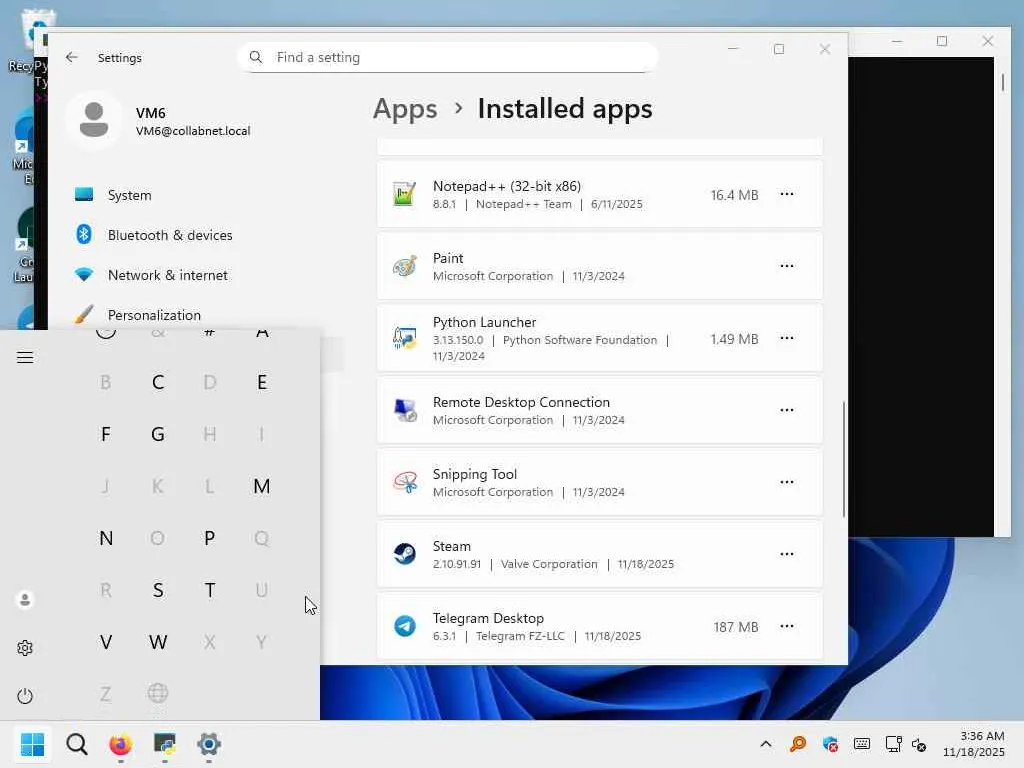This screenshot has width=1024, height=768.
Task: Click the Snipping Tool app icon
Action: (404, 482)
